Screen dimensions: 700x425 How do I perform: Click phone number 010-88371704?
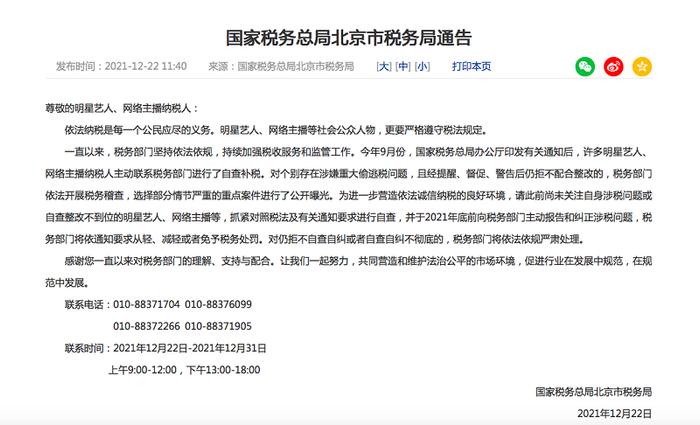[146, 304]
